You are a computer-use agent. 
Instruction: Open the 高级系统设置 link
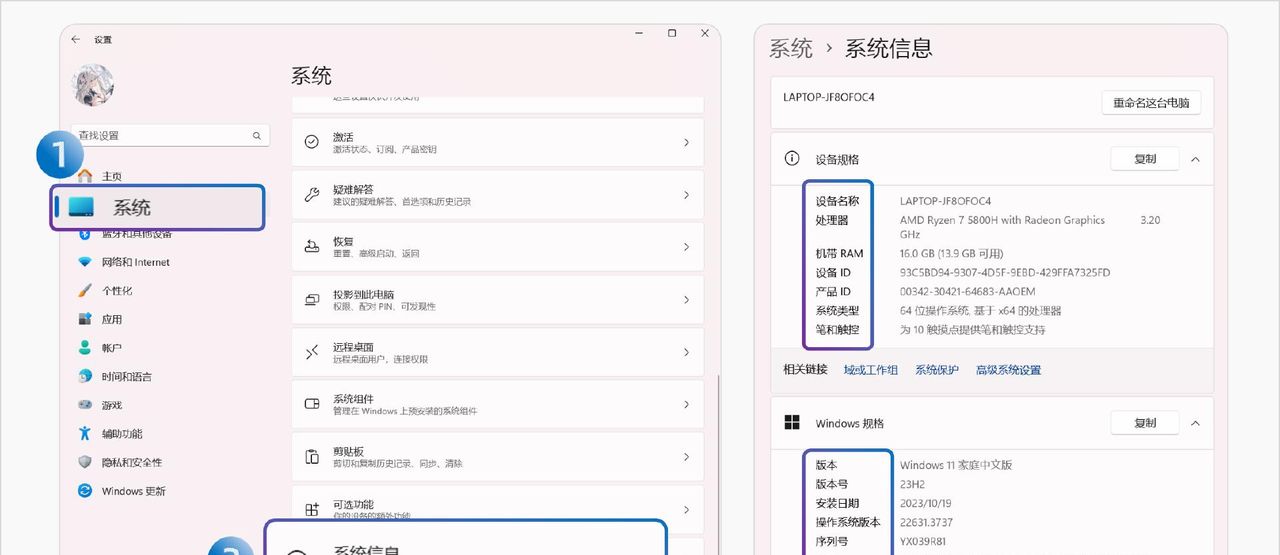pyautogui.click(x=1009, y=370)
